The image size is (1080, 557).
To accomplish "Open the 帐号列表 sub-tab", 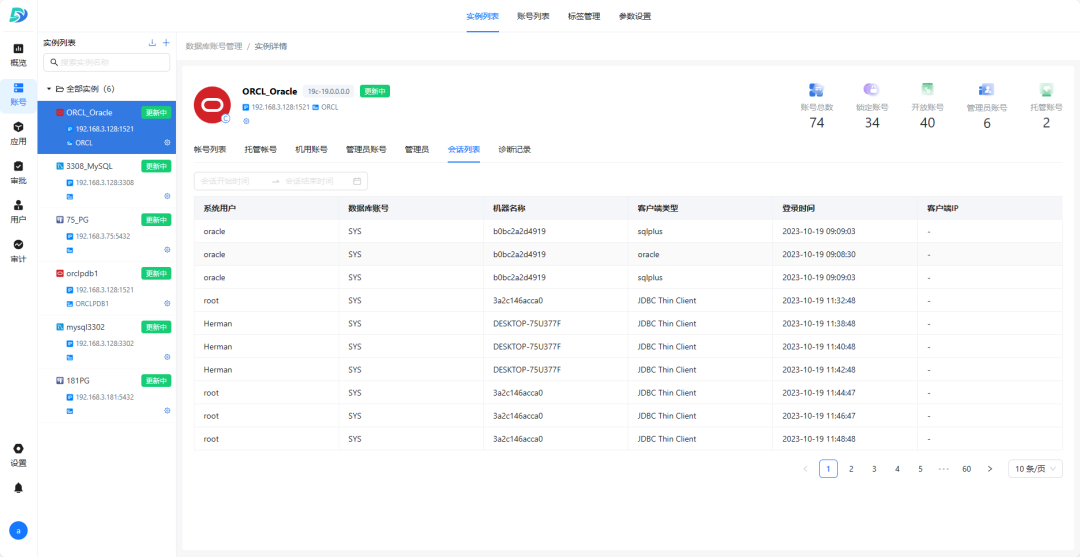I will coord(210,149).
